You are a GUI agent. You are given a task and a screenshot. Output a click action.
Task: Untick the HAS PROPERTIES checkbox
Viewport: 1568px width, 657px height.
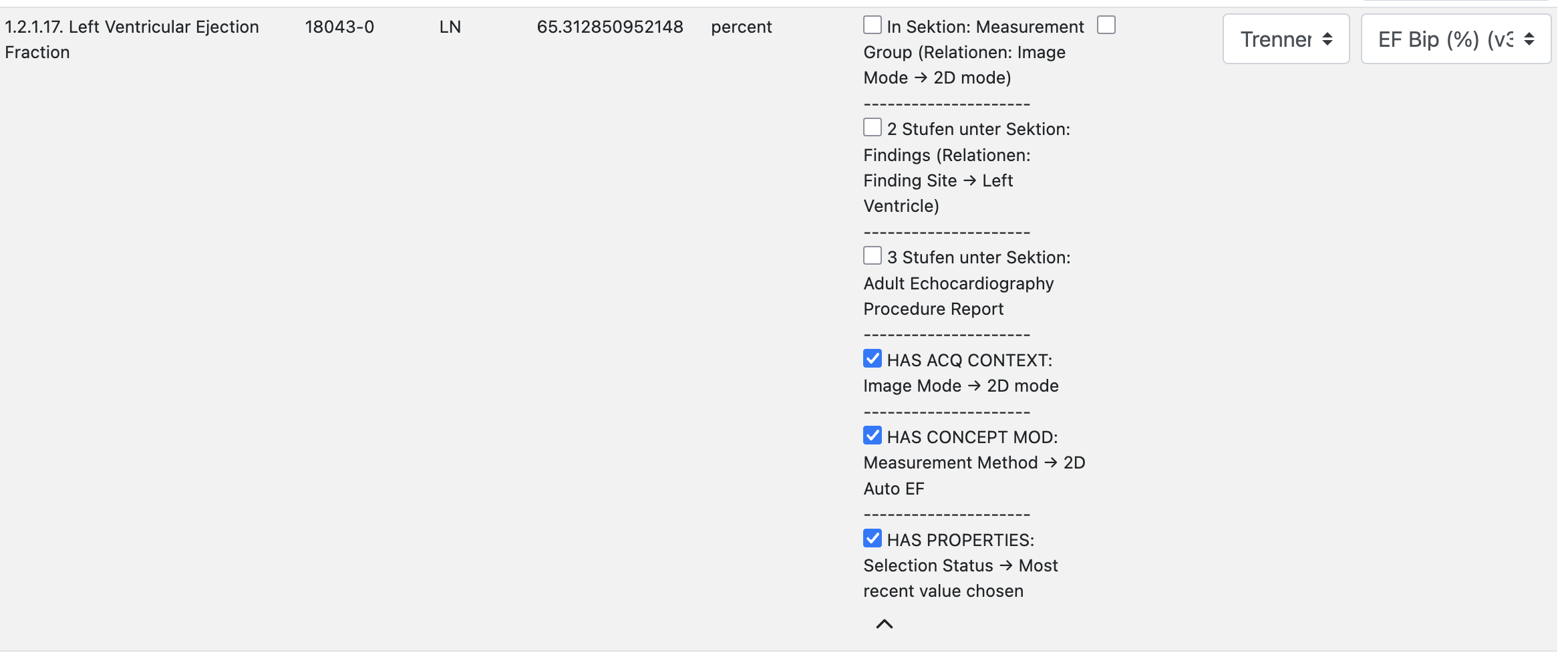[x=872, y=538]
